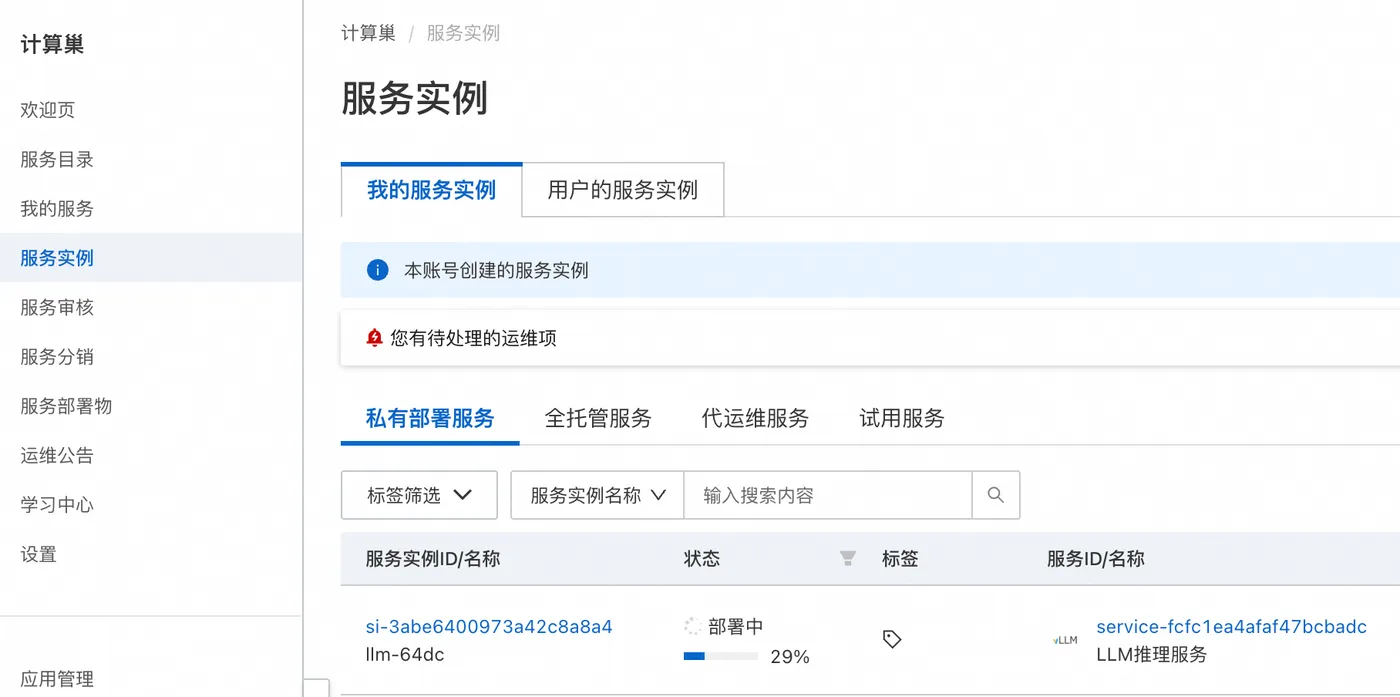Screen dimensions: 1400x697
Task: Click the status column filter icon
Action: pos(848,558)
